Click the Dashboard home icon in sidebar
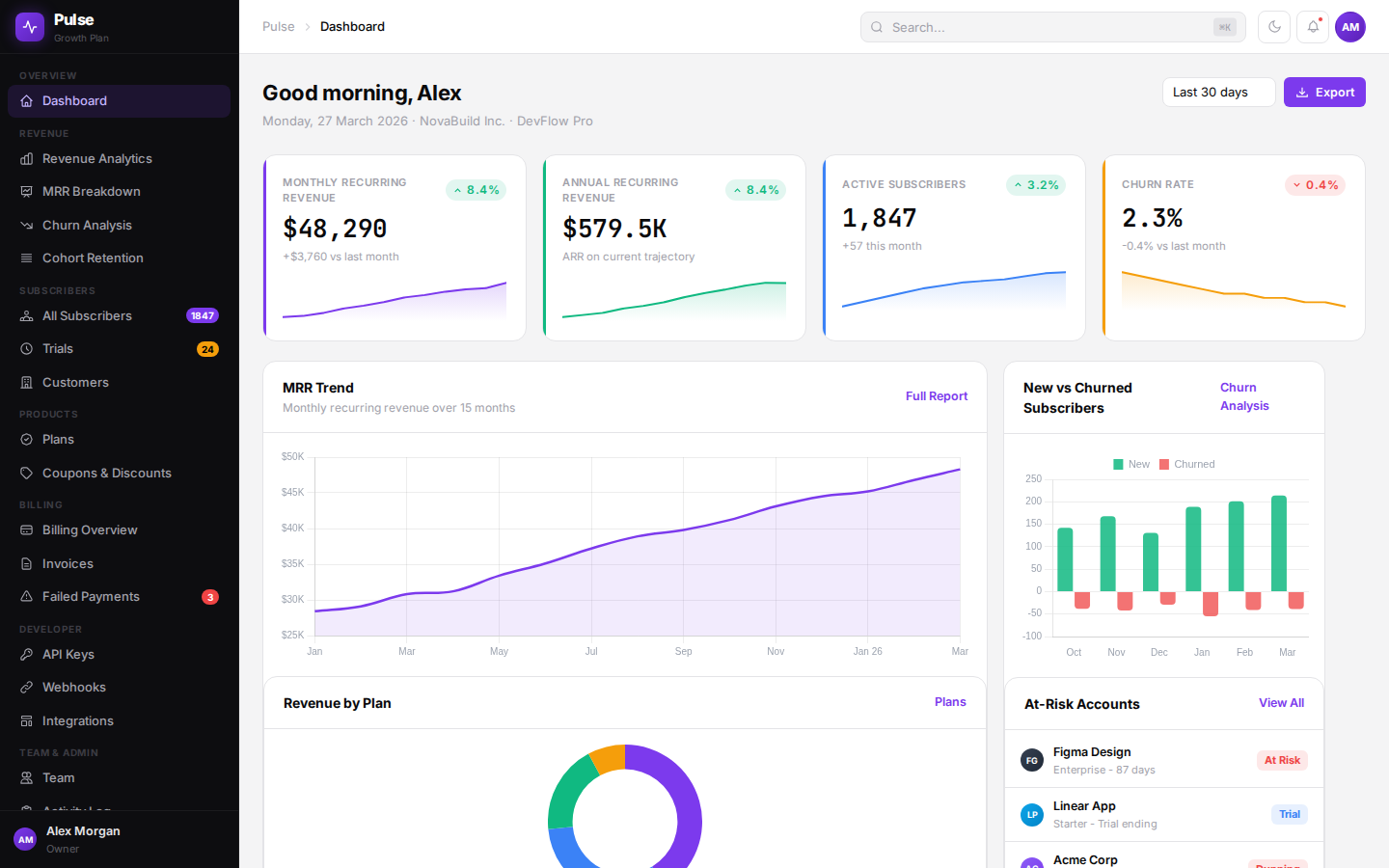The height and width of the screenshot is (868, 1389). pos(27,101)
